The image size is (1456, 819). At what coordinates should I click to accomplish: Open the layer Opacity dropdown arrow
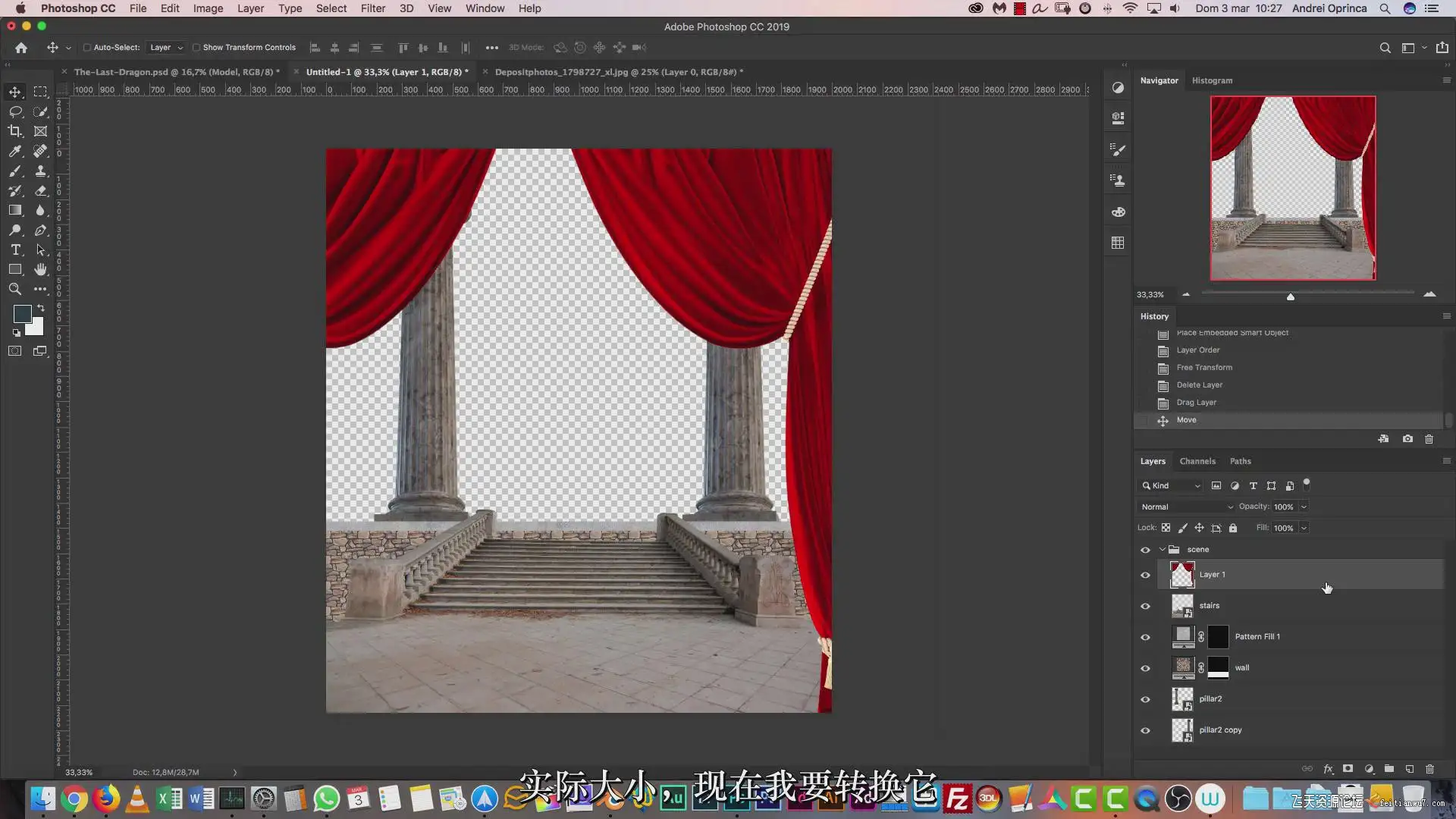(x=1304, y=507)
